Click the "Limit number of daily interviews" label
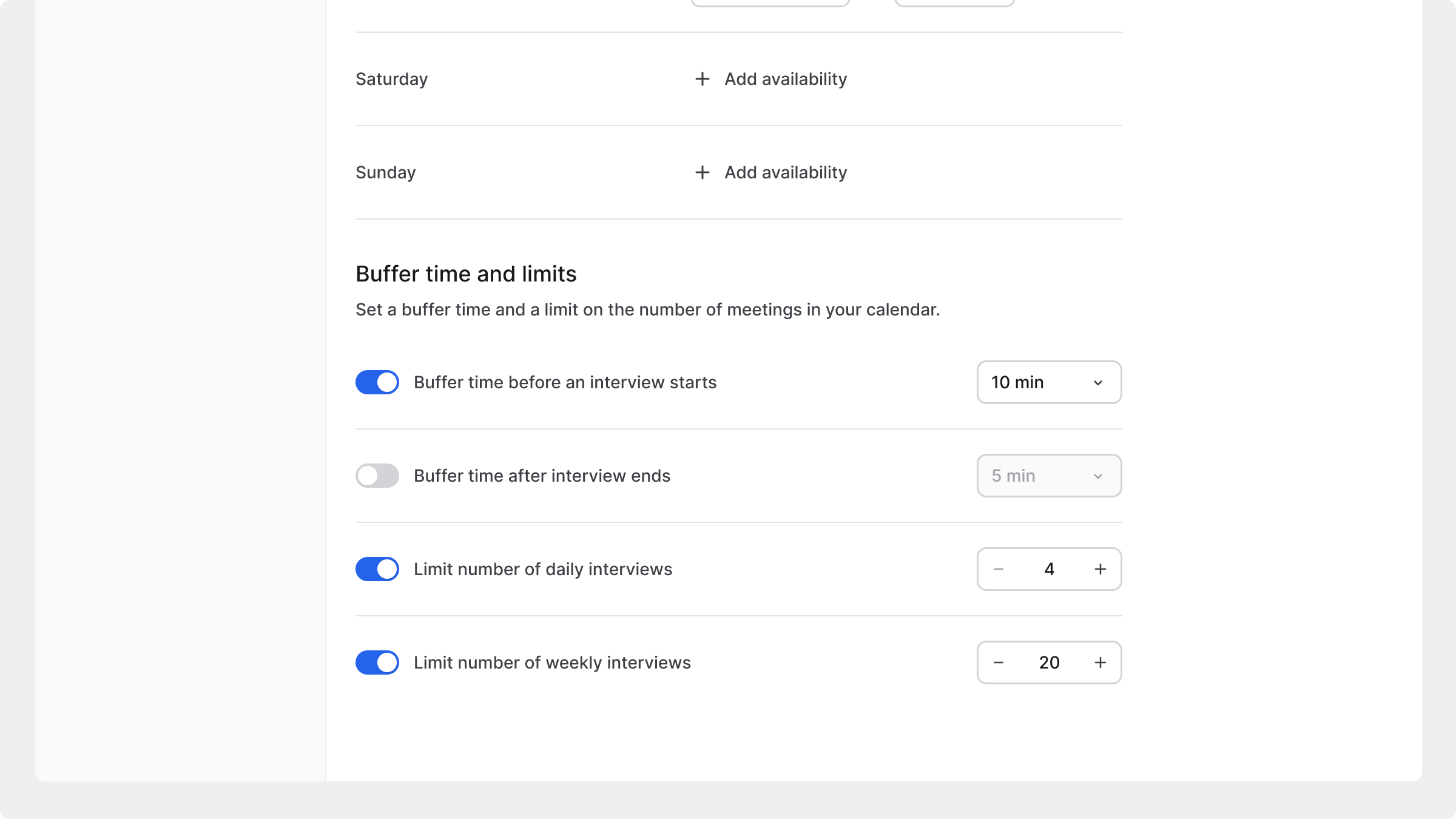 tap(543, 569)
